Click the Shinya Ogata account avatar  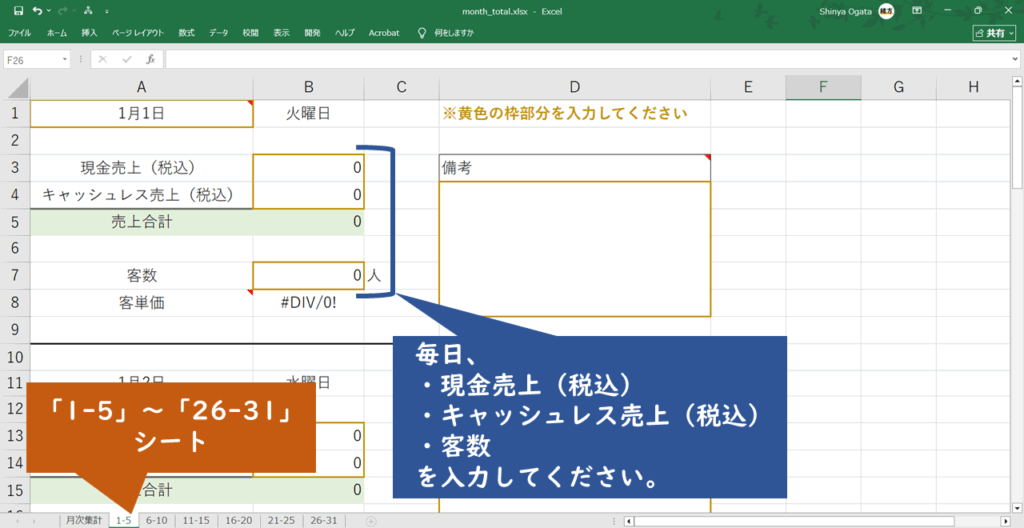coord(886,10)
